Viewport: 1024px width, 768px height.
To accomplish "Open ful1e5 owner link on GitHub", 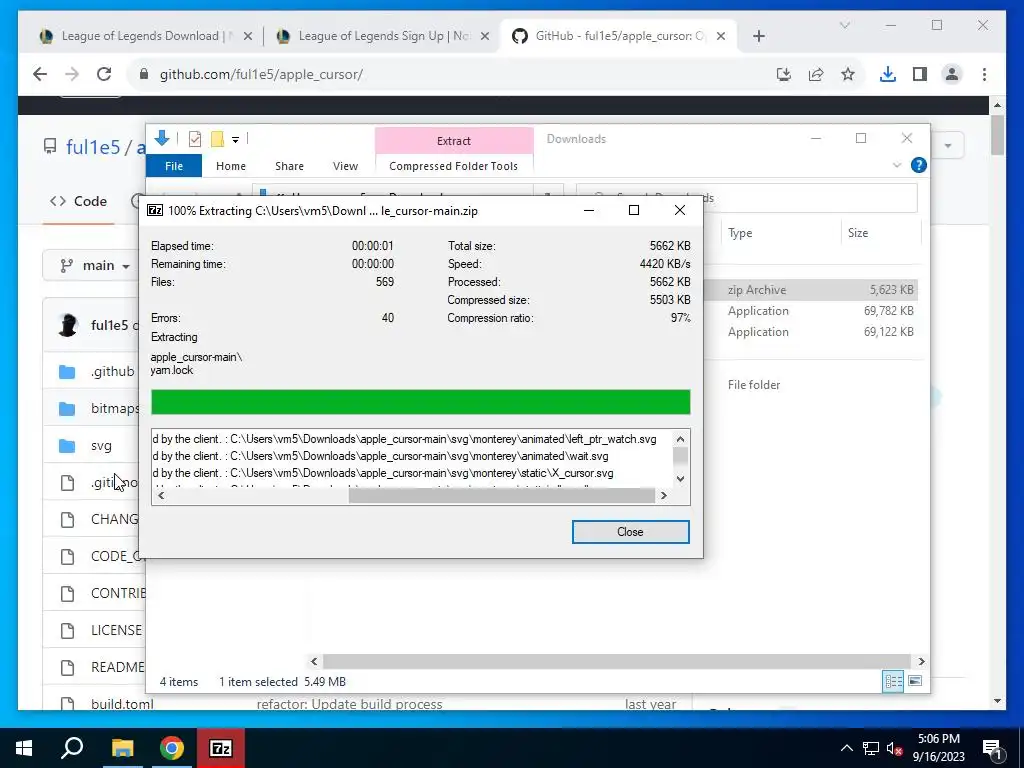I will click(93, 147).
